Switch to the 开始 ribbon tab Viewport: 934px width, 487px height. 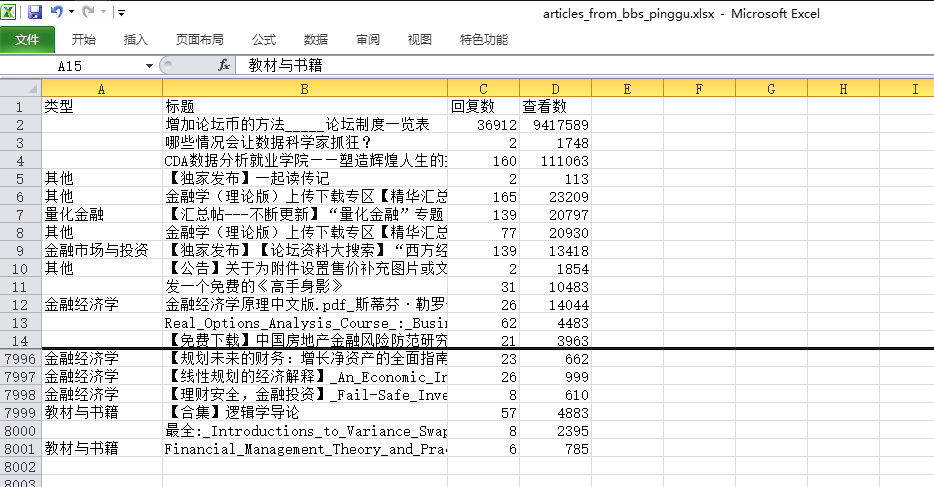(x=83, y=40)
